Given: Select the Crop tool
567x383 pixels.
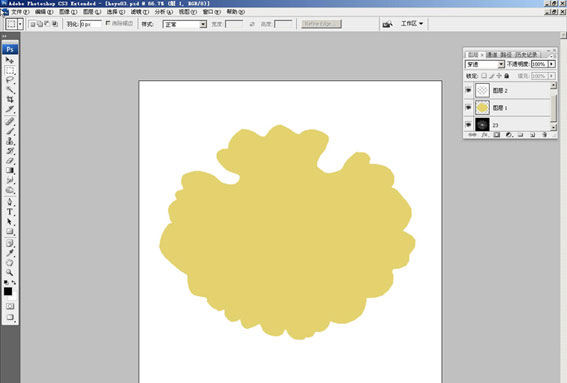Looking at the screenshot, I should pyautogui.click(x=10, y=99).
